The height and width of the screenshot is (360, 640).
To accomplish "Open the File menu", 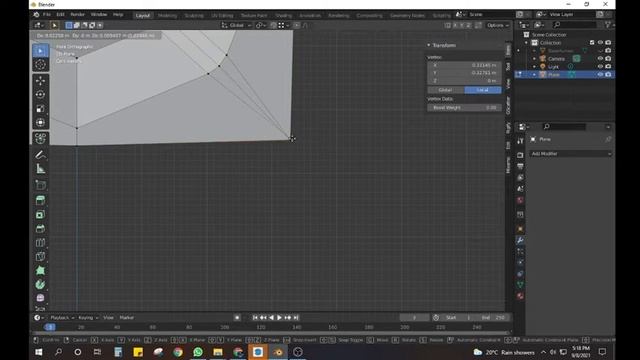I will pyautogui.click(x=47, y=15).
